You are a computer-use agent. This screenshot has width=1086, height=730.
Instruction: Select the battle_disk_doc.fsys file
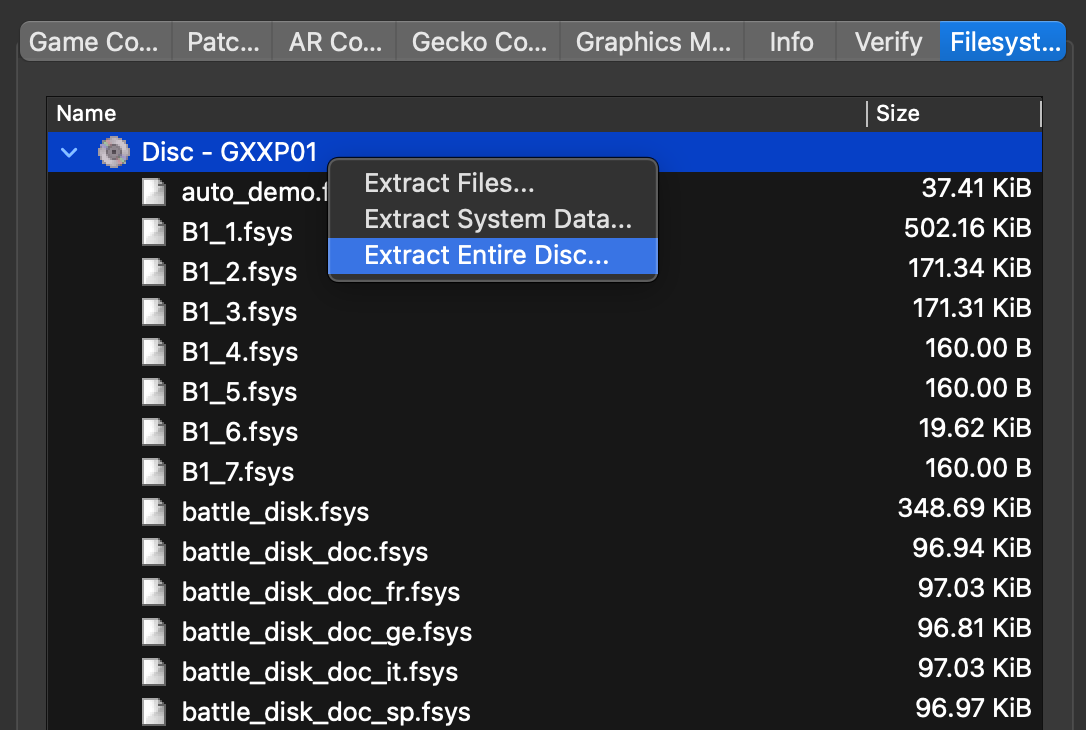(x=305, y=552)
